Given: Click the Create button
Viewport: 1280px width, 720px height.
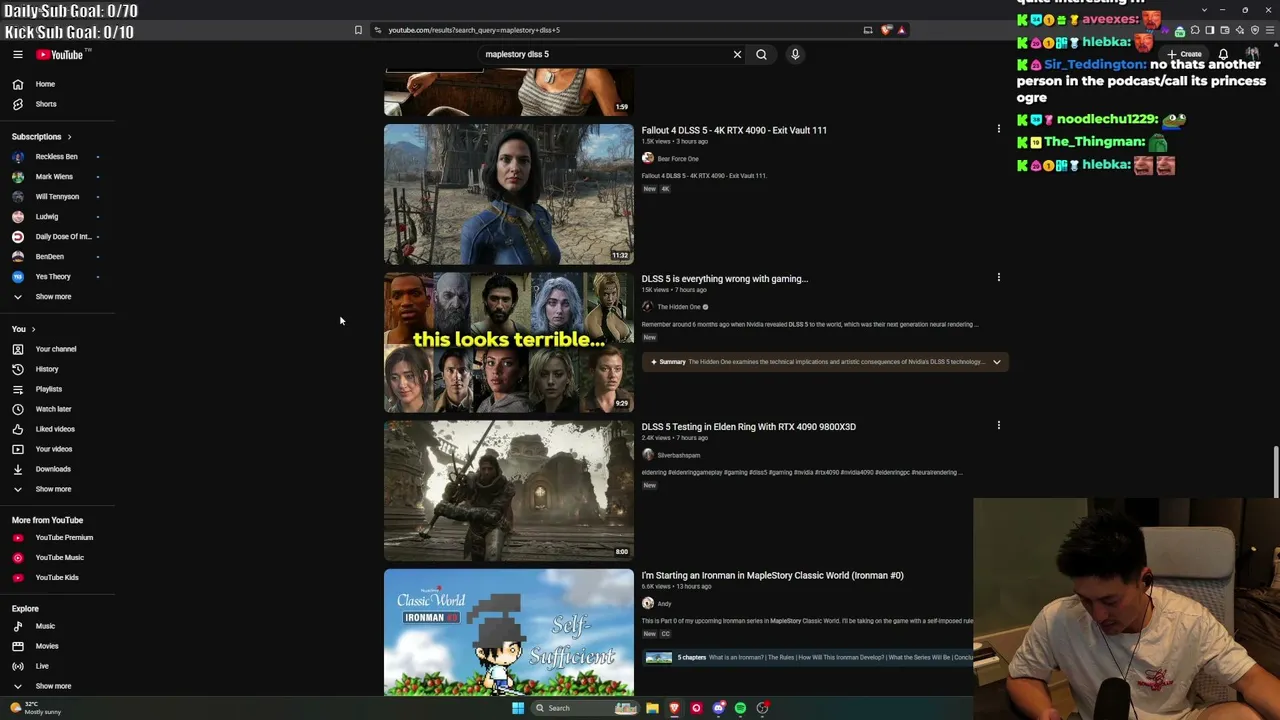Looking at the screenshot, I should [x=1185, y=54].
